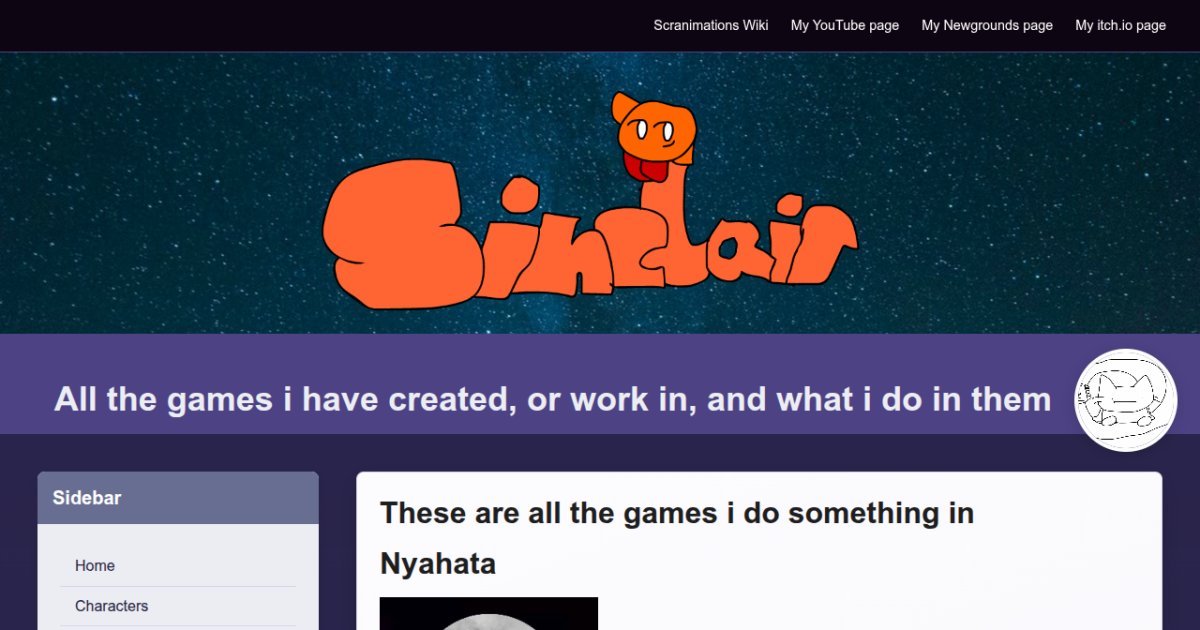Click the orange cat head on the logo
This screenshot has width=1200, height=630.
coord(655,125)
